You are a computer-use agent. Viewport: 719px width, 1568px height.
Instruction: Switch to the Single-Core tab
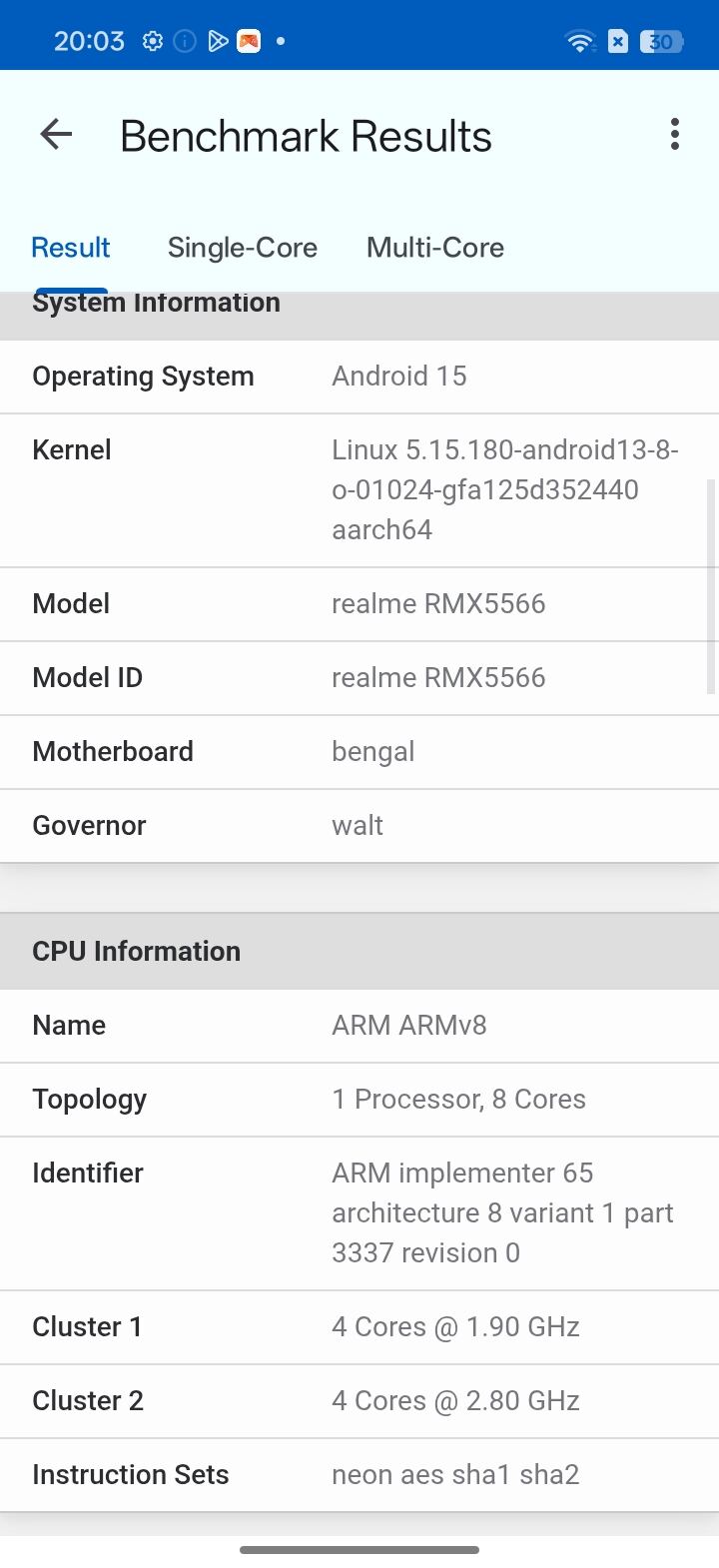pos(243,248)
